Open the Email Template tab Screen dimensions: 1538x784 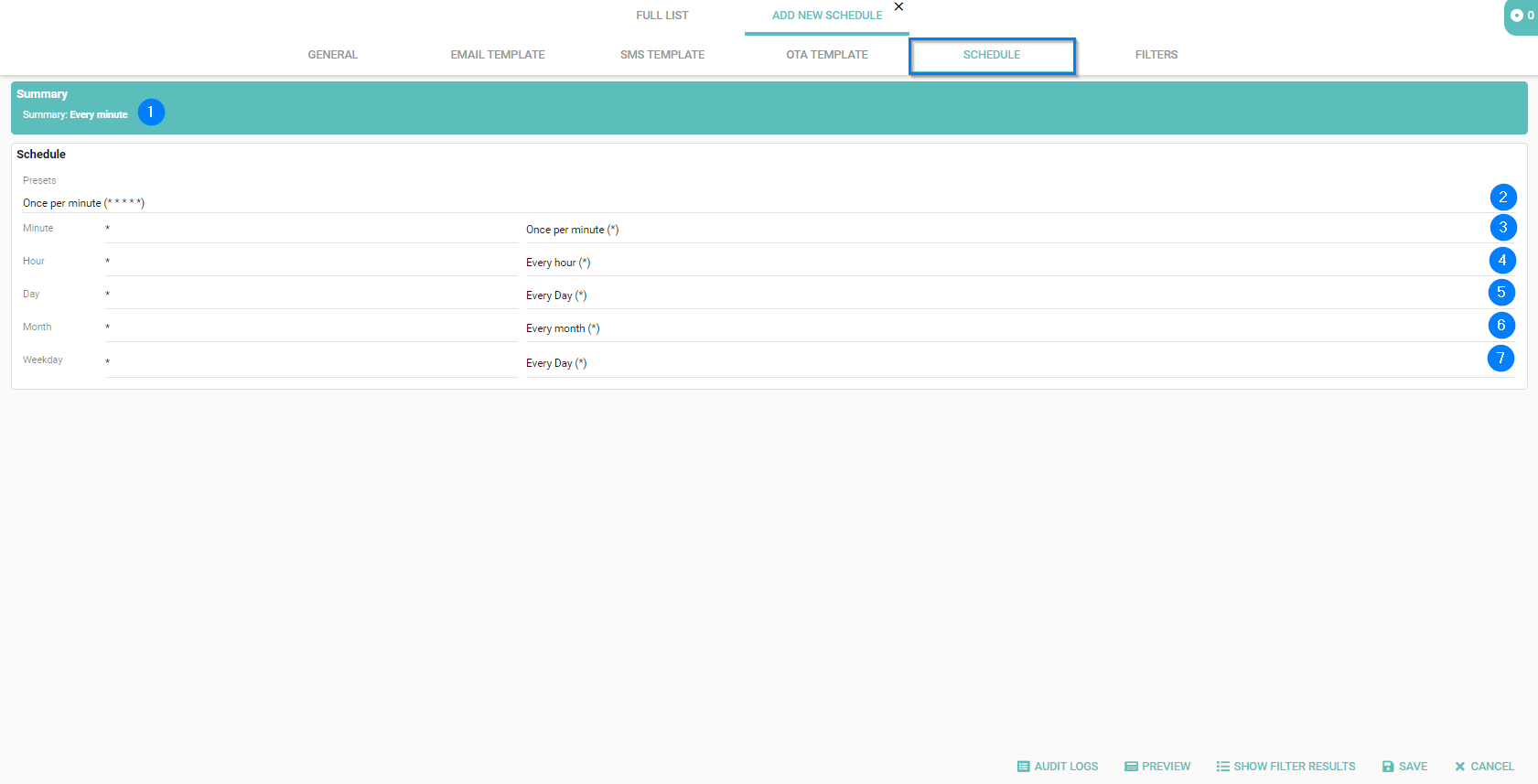(497, 55)
